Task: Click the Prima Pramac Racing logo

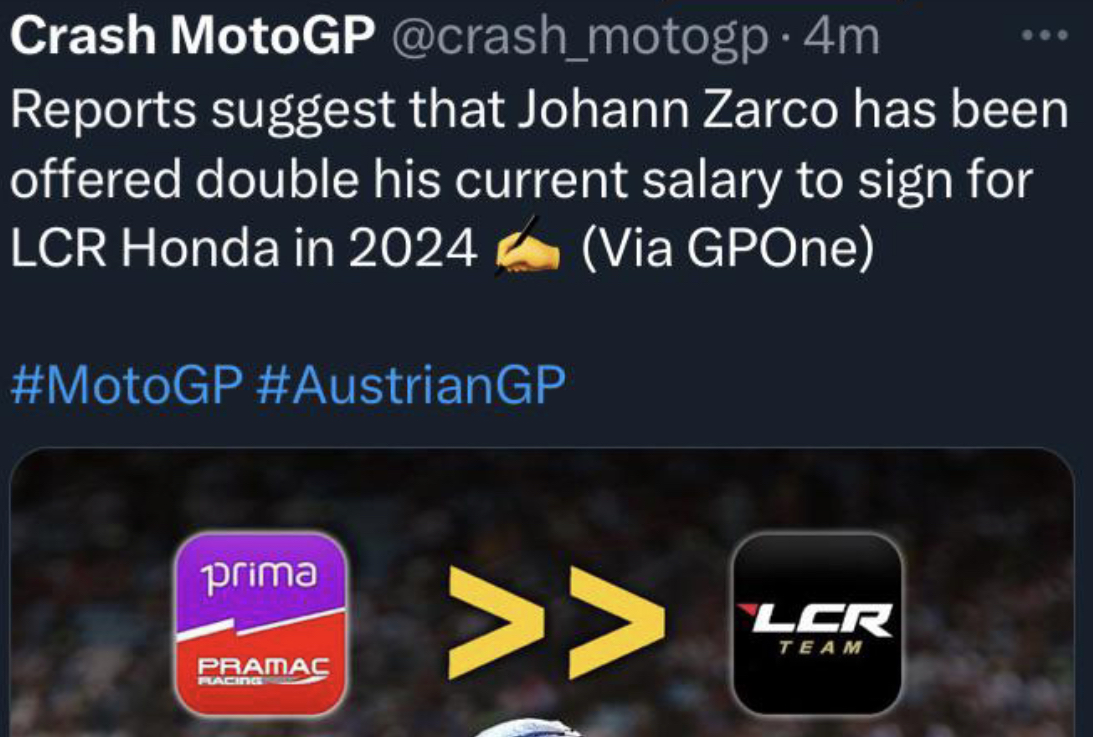Action: tap(260, 623)
